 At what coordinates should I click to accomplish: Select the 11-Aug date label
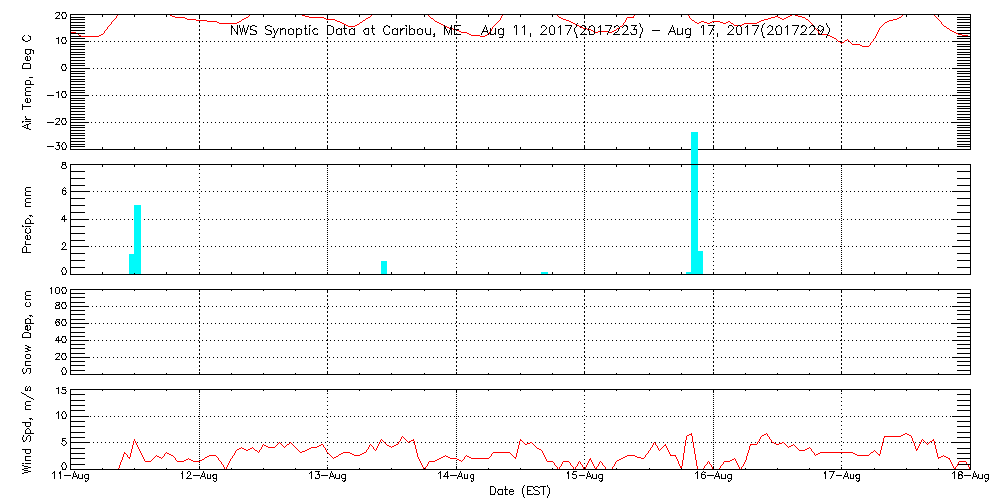coord(71,476)
